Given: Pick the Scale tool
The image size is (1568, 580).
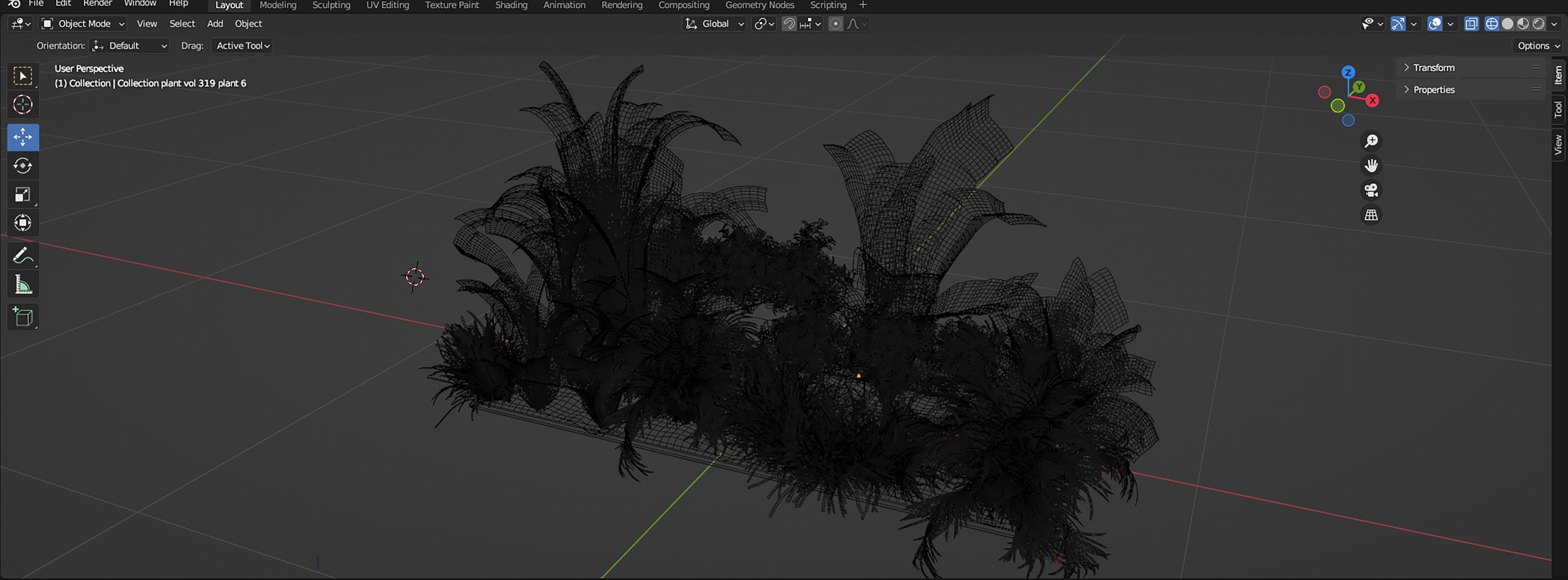Looking at the screenshot, I should point(23,195).
